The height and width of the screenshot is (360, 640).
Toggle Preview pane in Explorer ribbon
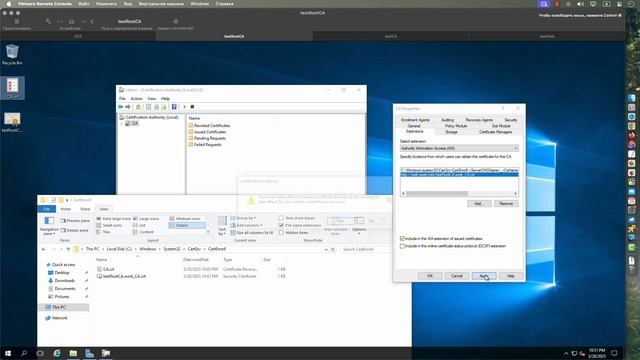click(75, 220)
